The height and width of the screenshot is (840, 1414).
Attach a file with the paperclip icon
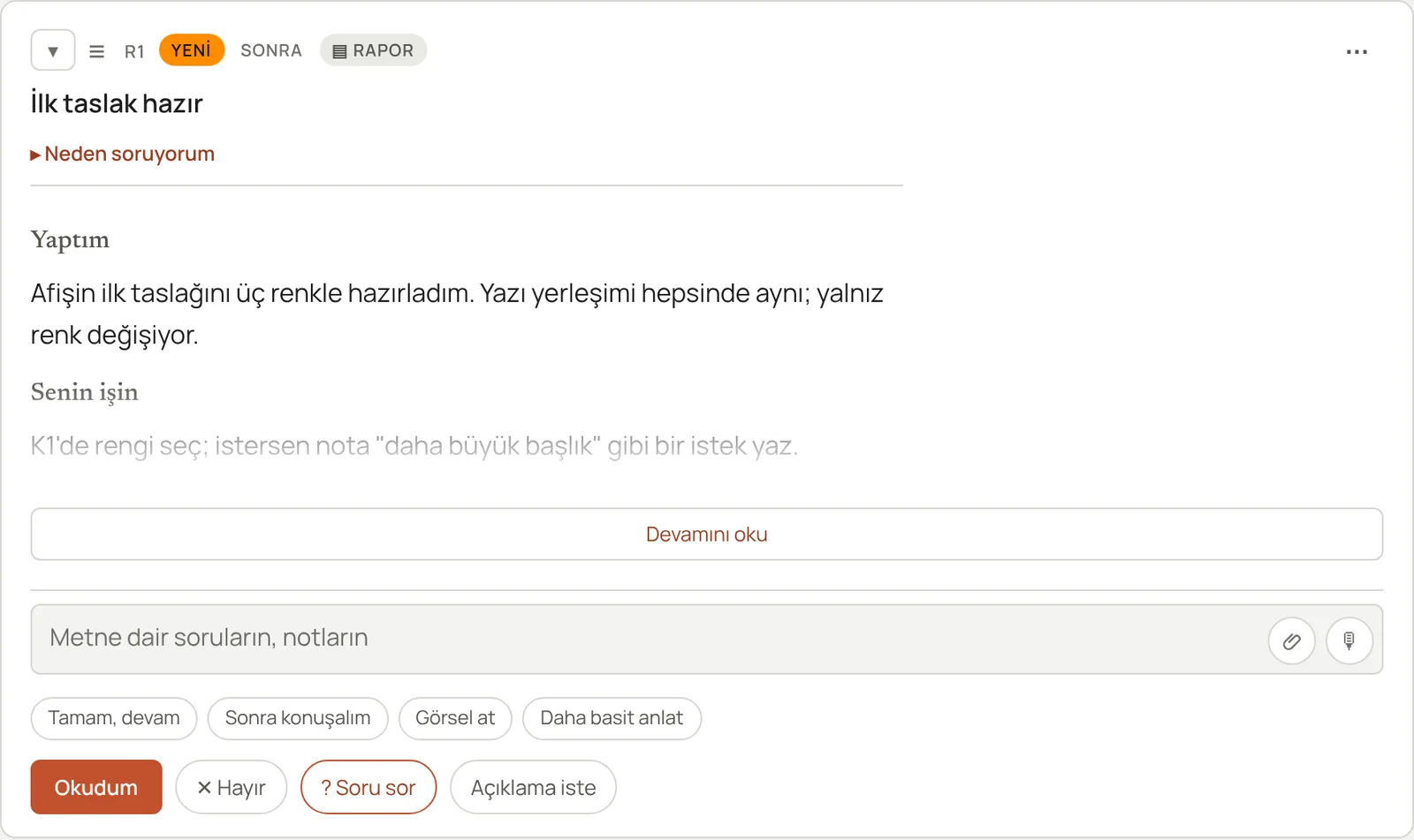click(x=1292, y=640)
